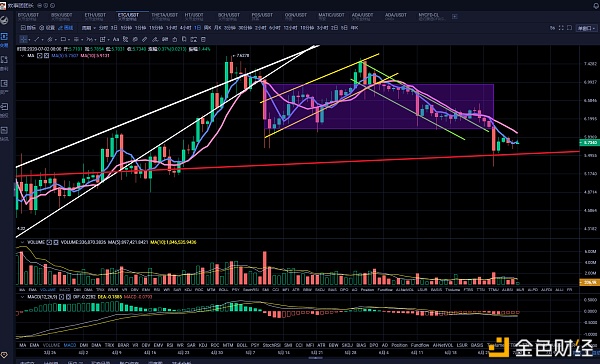600x364 pixels.
Task: Open the rectangle tool dropdown arrow
Action: click(69, 39)
